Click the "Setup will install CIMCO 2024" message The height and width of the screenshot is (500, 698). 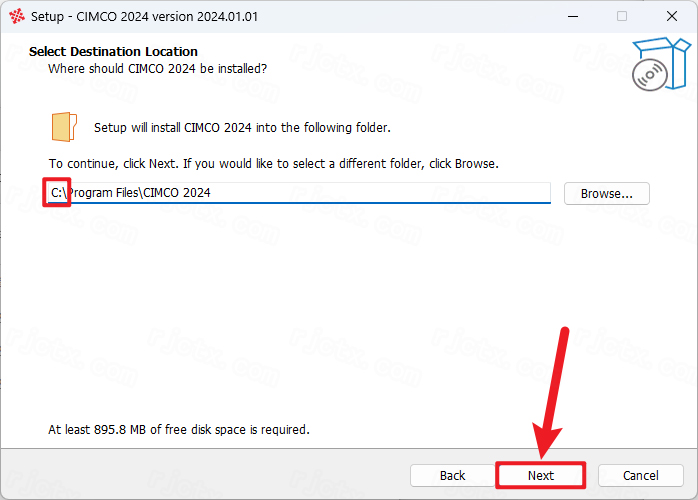pyautogui.click(x=242, y=128)
